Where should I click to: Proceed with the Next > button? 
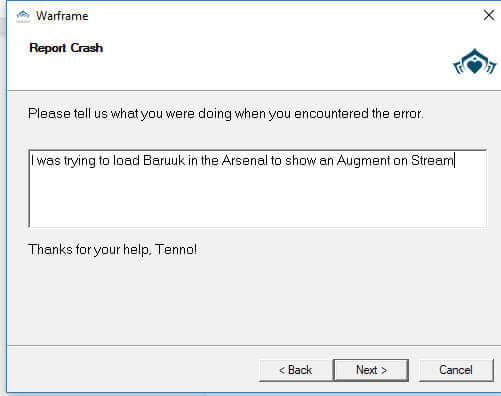371,370
